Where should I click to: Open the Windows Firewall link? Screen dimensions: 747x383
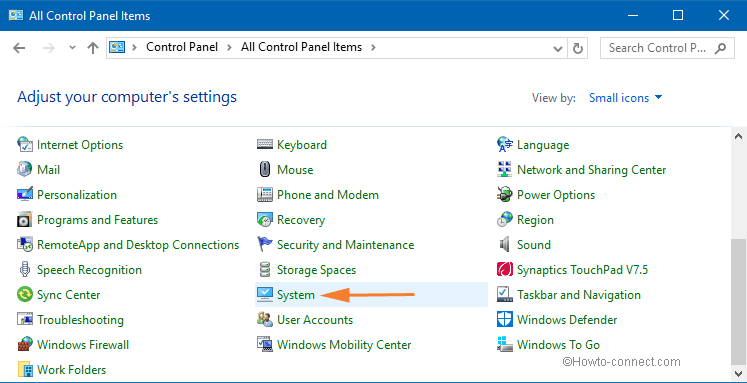point(83,345)
